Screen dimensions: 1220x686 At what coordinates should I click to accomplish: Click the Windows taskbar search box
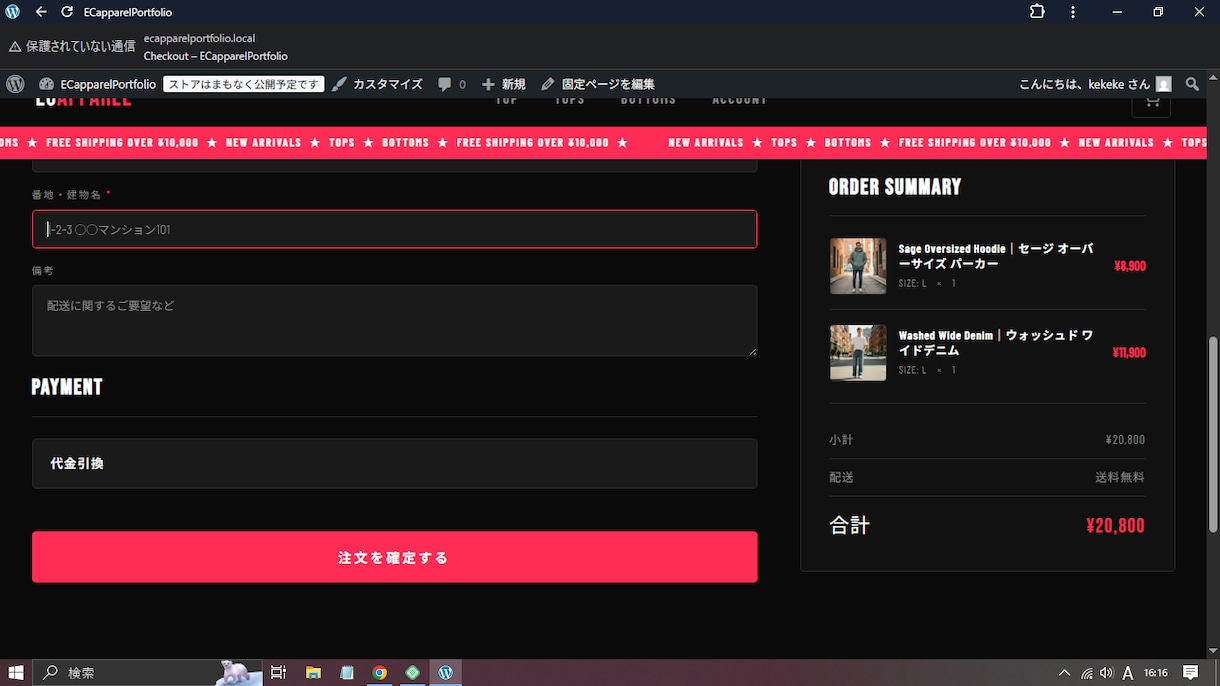point(148,673)
